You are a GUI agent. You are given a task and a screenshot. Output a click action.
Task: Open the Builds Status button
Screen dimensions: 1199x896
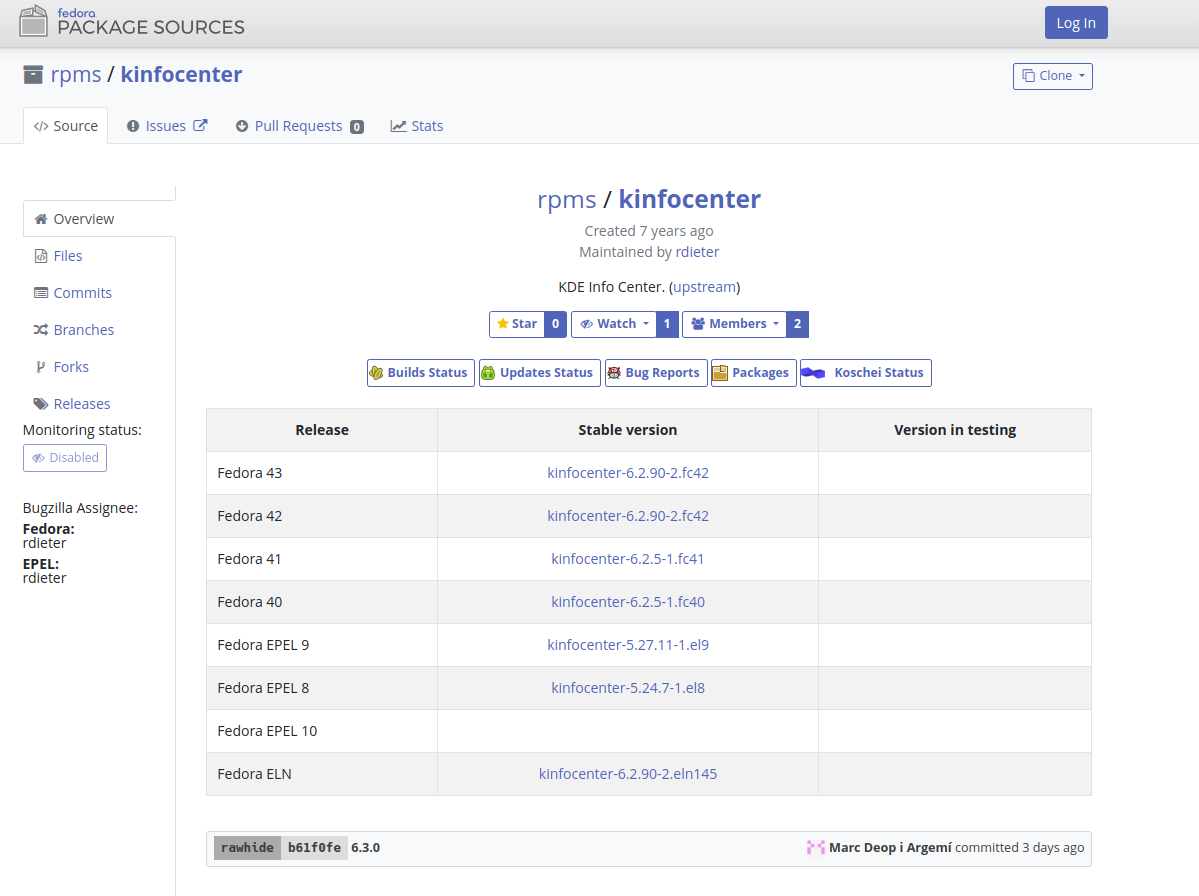tap(421, 372)
